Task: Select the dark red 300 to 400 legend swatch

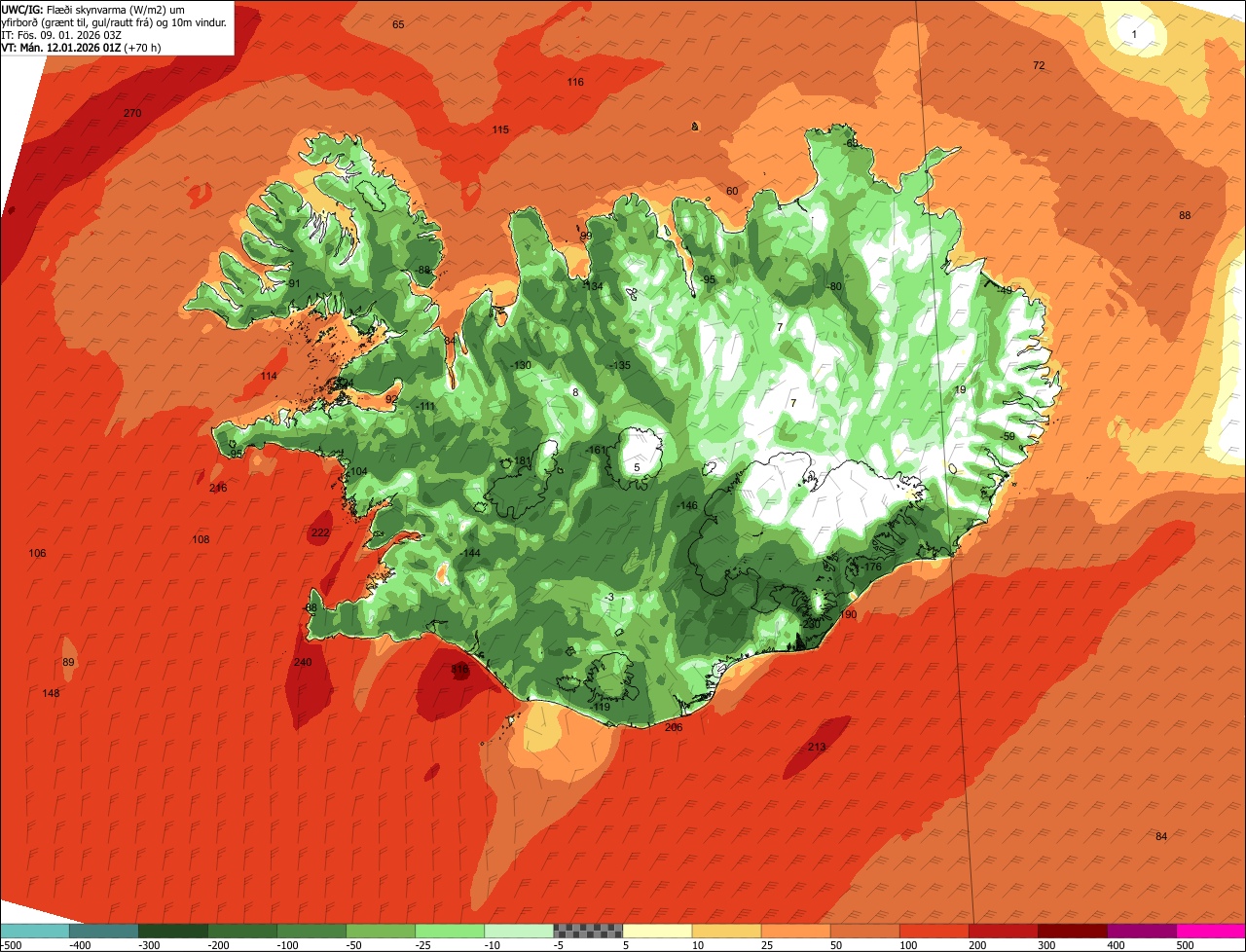Action: coord(1073,931)
